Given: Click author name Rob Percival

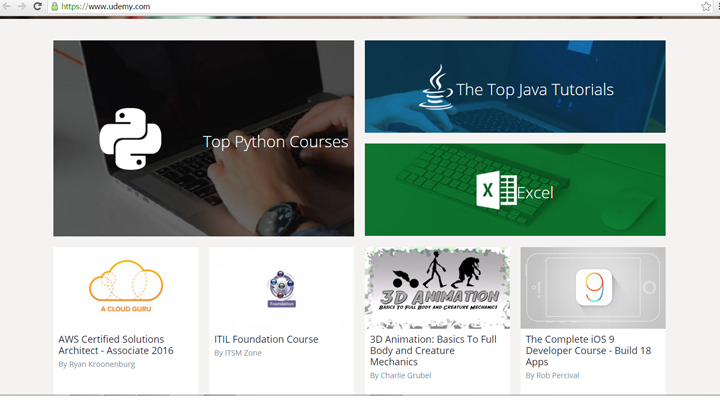Looking at the screenshot, I should point(557,375).
